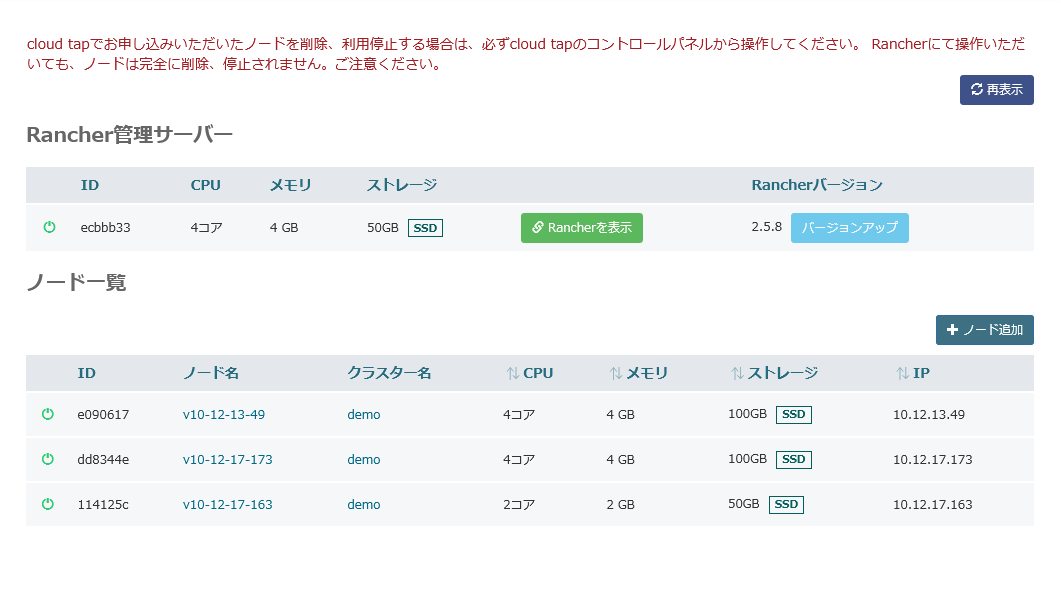Select server ID ecbbb33 text
The height and width of the screenshot is (608, 1061).
106,228
